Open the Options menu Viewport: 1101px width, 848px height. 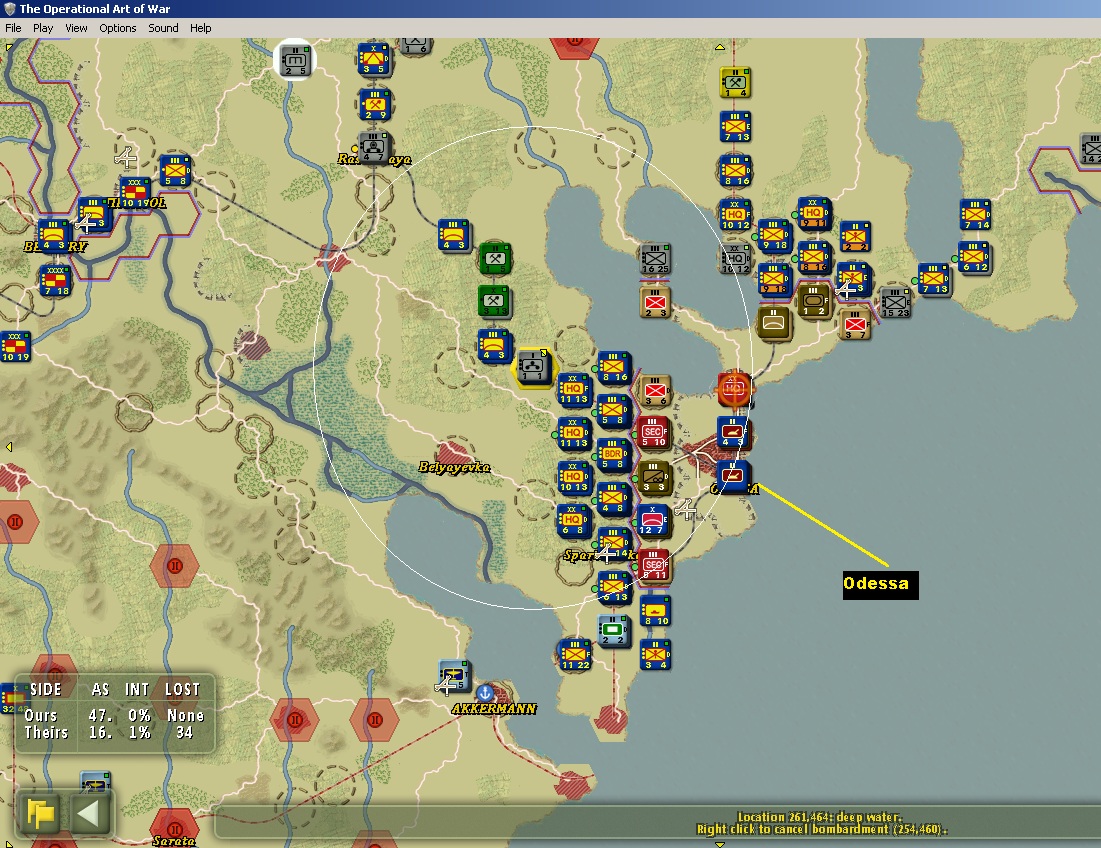click(117, 28)
